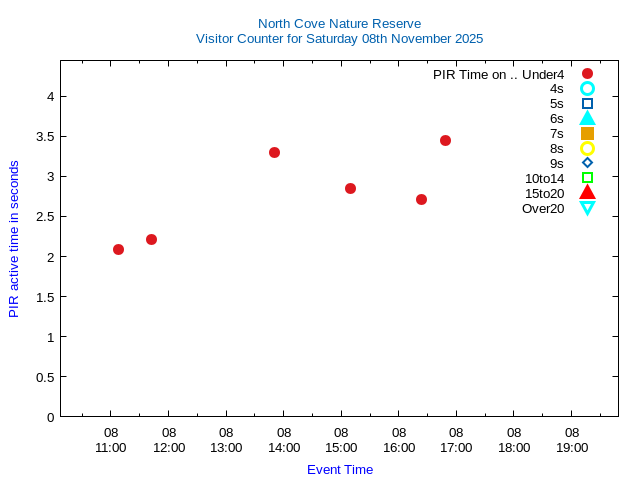The height and width of the screenshot is (480, 640).
Task: Click the highest data point near 17:00
Action: [445, 140]
